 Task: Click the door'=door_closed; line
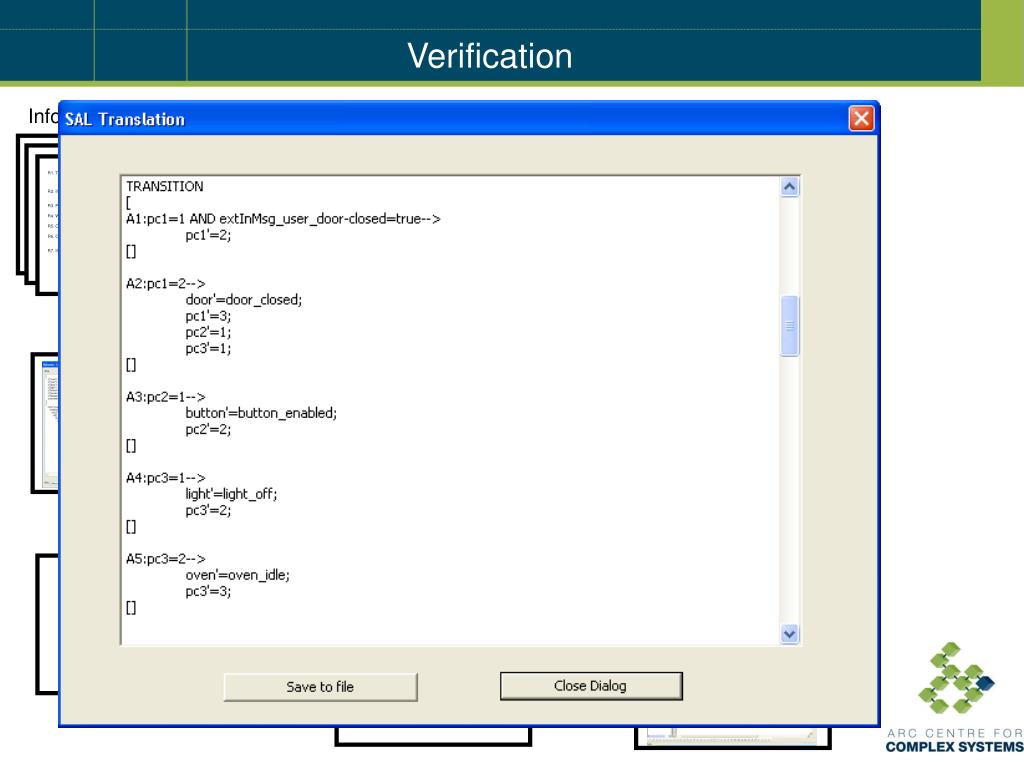244,300
